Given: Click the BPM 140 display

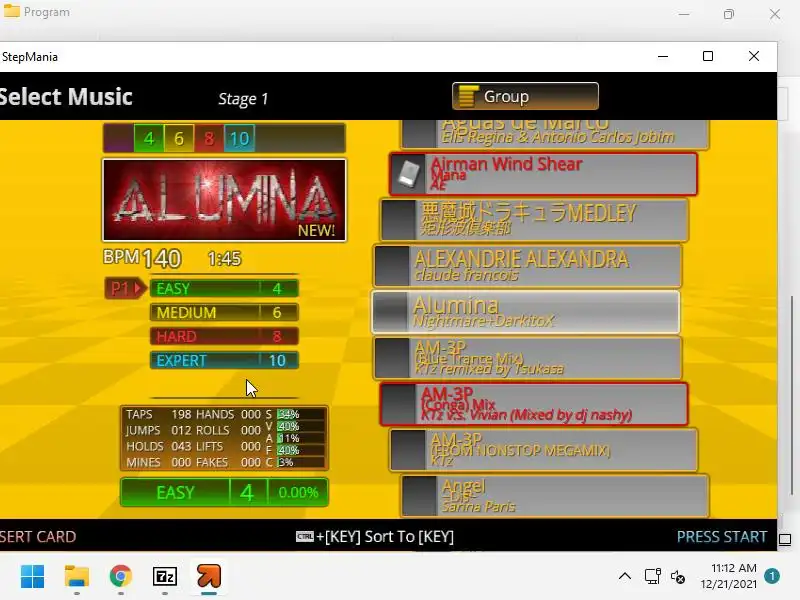Looking at the screenshot, I should click(x=142, y=258).
